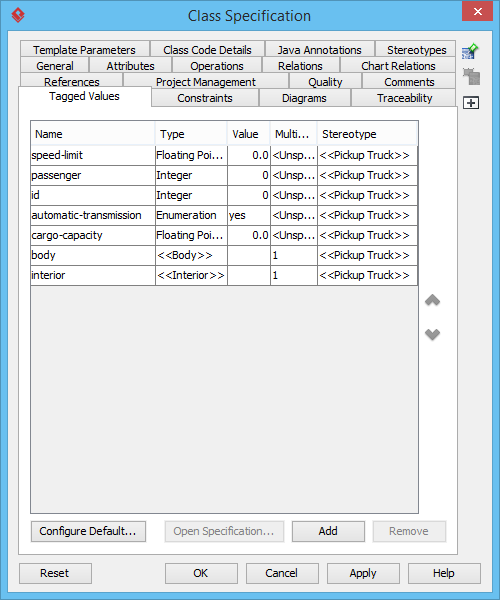Switch to the Class Code Details tab
Screen dimensions: 500x600
207,50
